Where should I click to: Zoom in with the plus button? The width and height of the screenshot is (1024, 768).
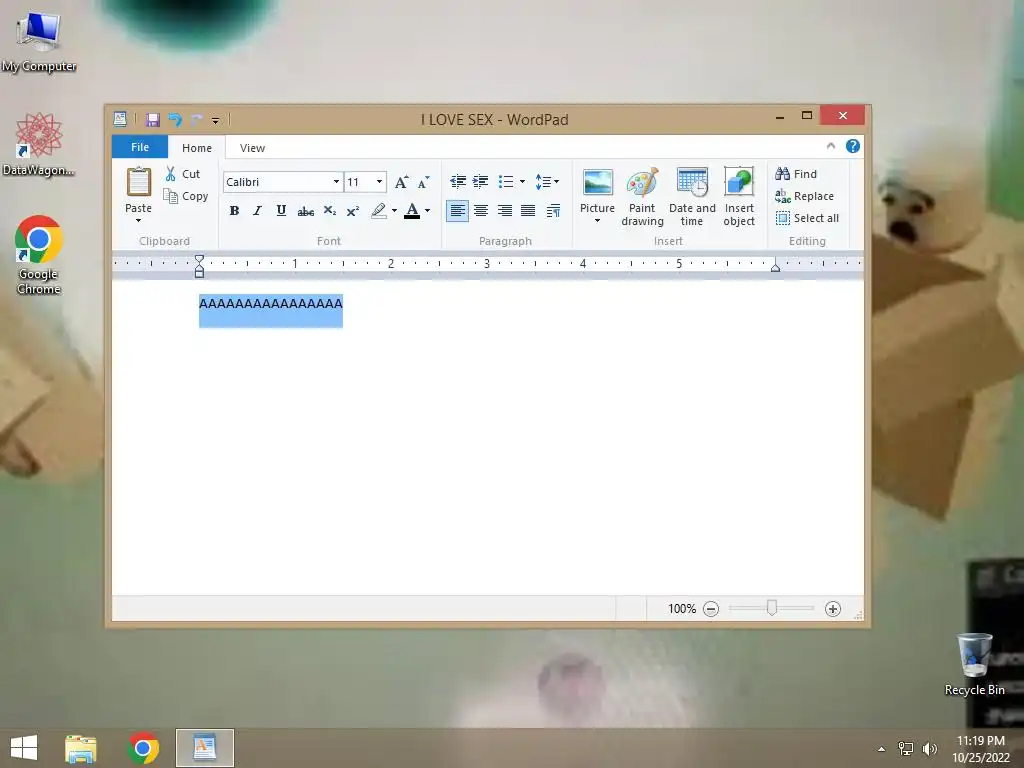pos(833,609)
